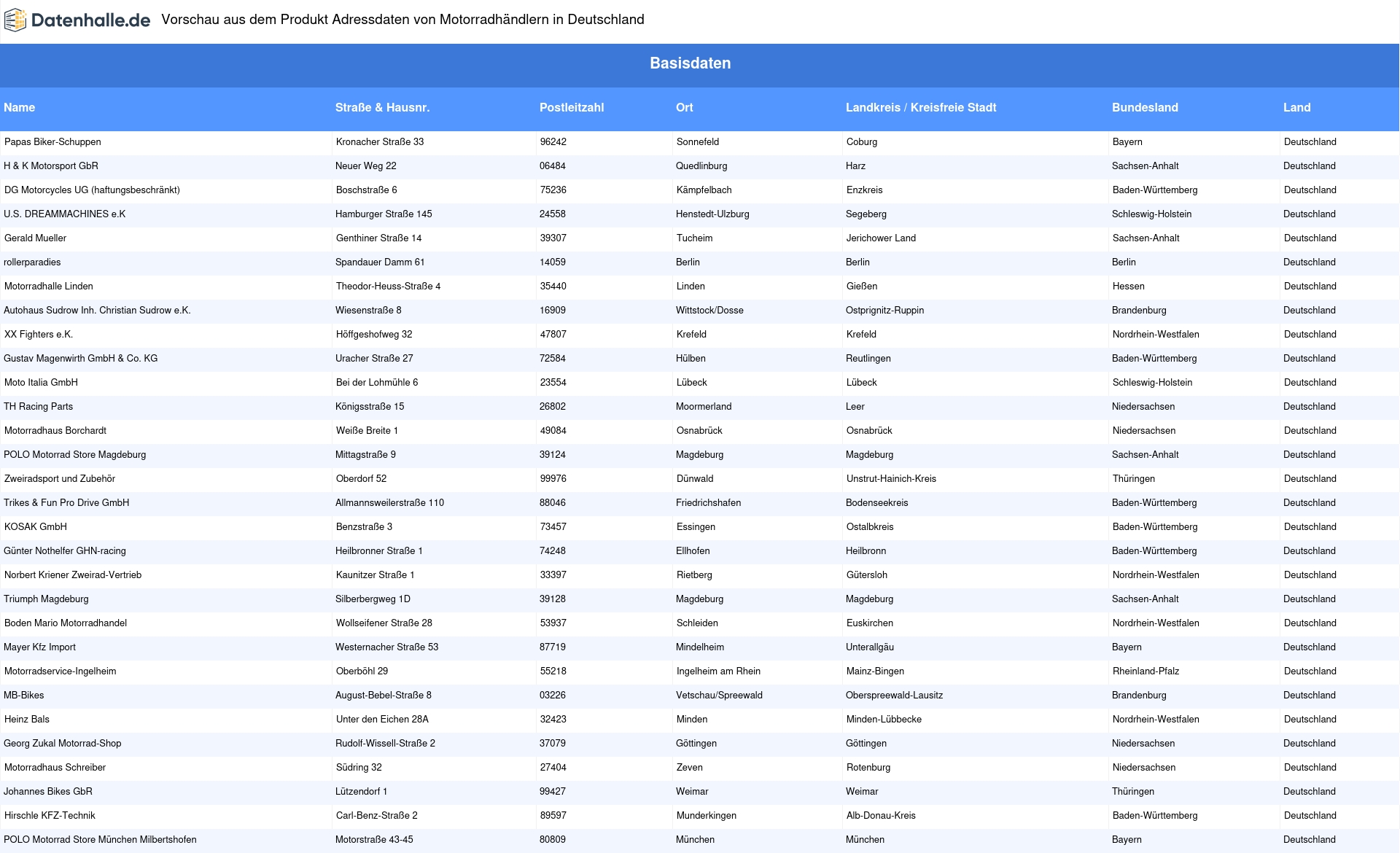Select Günter Nothelfer GHN-racing entry

coord(65,551)
